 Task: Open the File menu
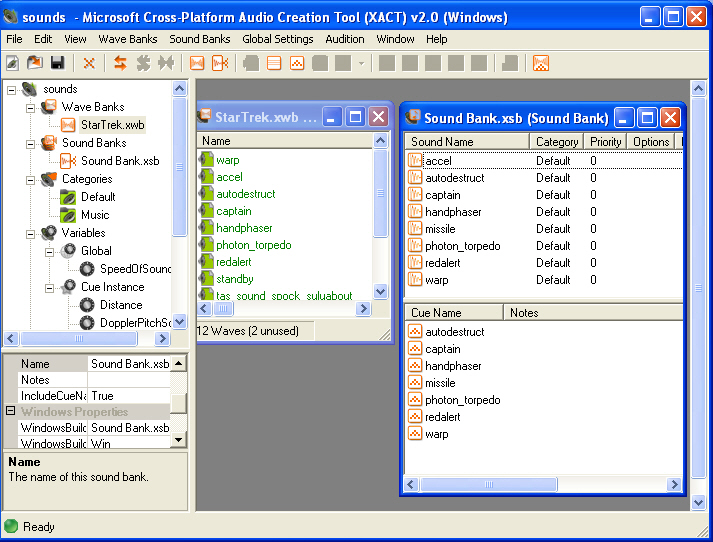click(x=14, y=39)
